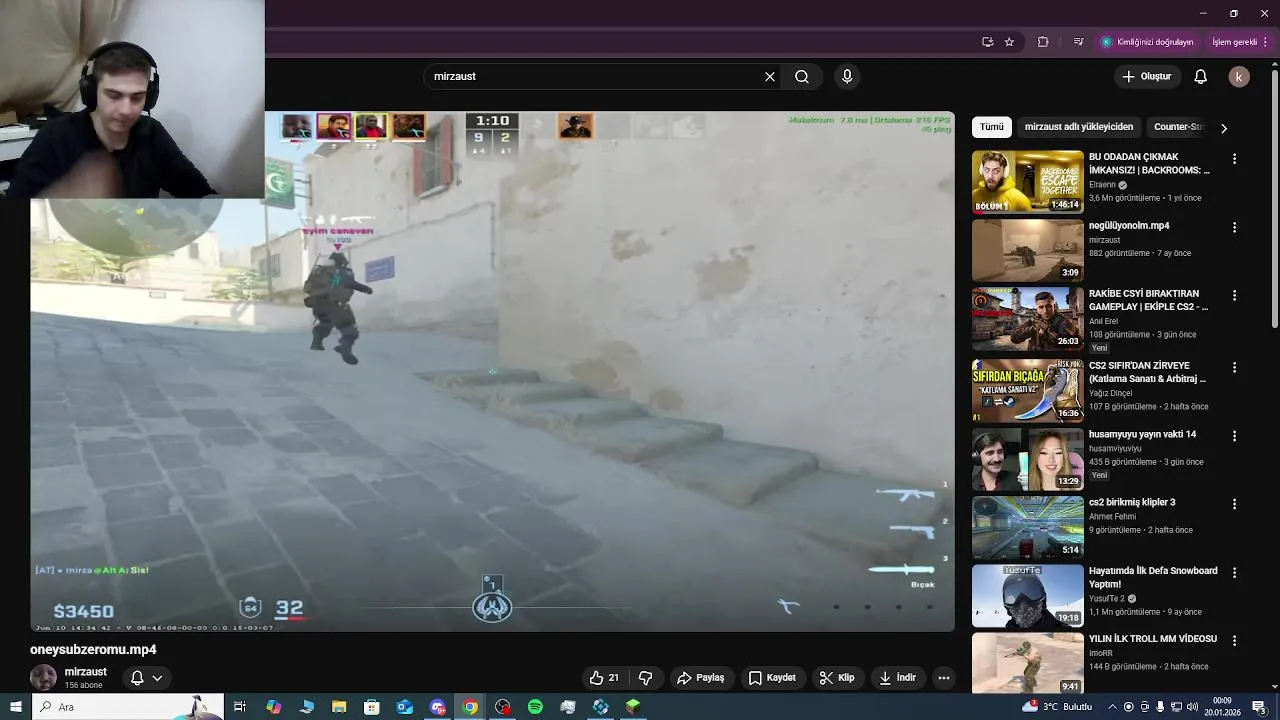This screenshot has height=720, width=1280.
Task: Open options menu for cs2 birikmiş klipler 3
Action: click(1234, 504)
